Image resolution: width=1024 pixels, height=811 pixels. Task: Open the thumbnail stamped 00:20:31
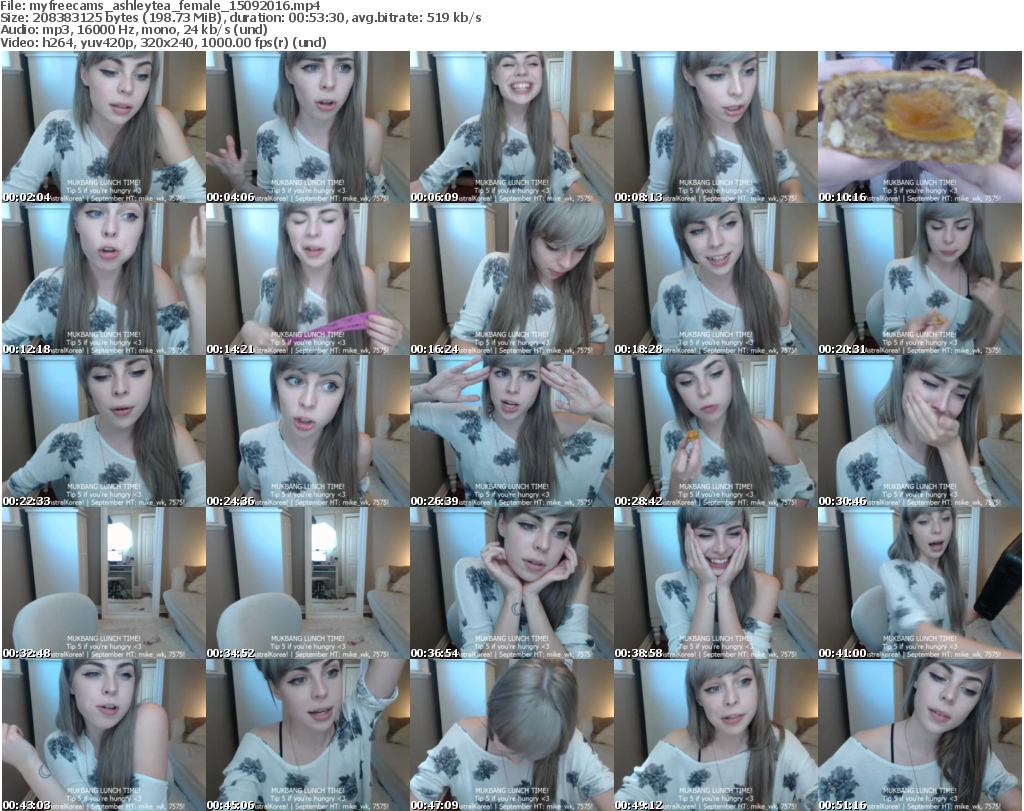pyautogui.click(x=920, y=279)
